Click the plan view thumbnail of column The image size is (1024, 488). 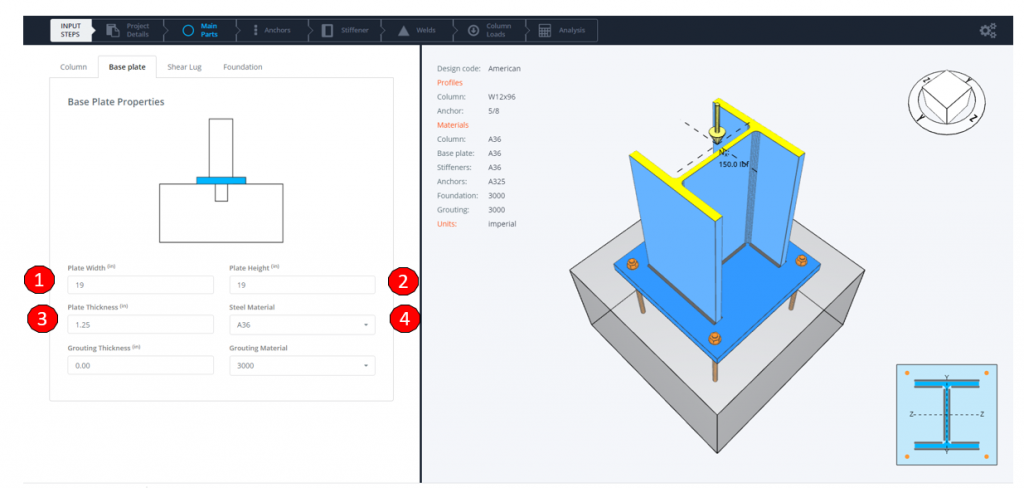(x=945, y=414)
